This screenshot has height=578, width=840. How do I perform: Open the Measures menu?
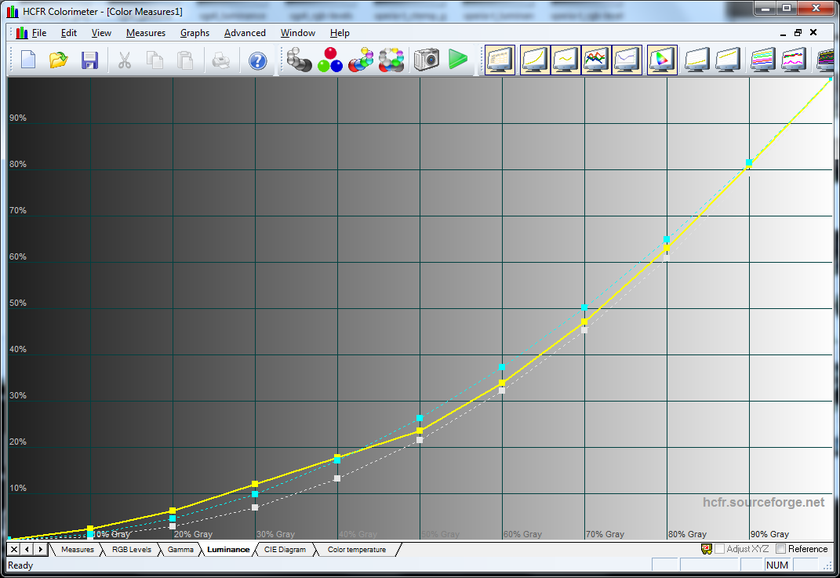pos(145,33)
